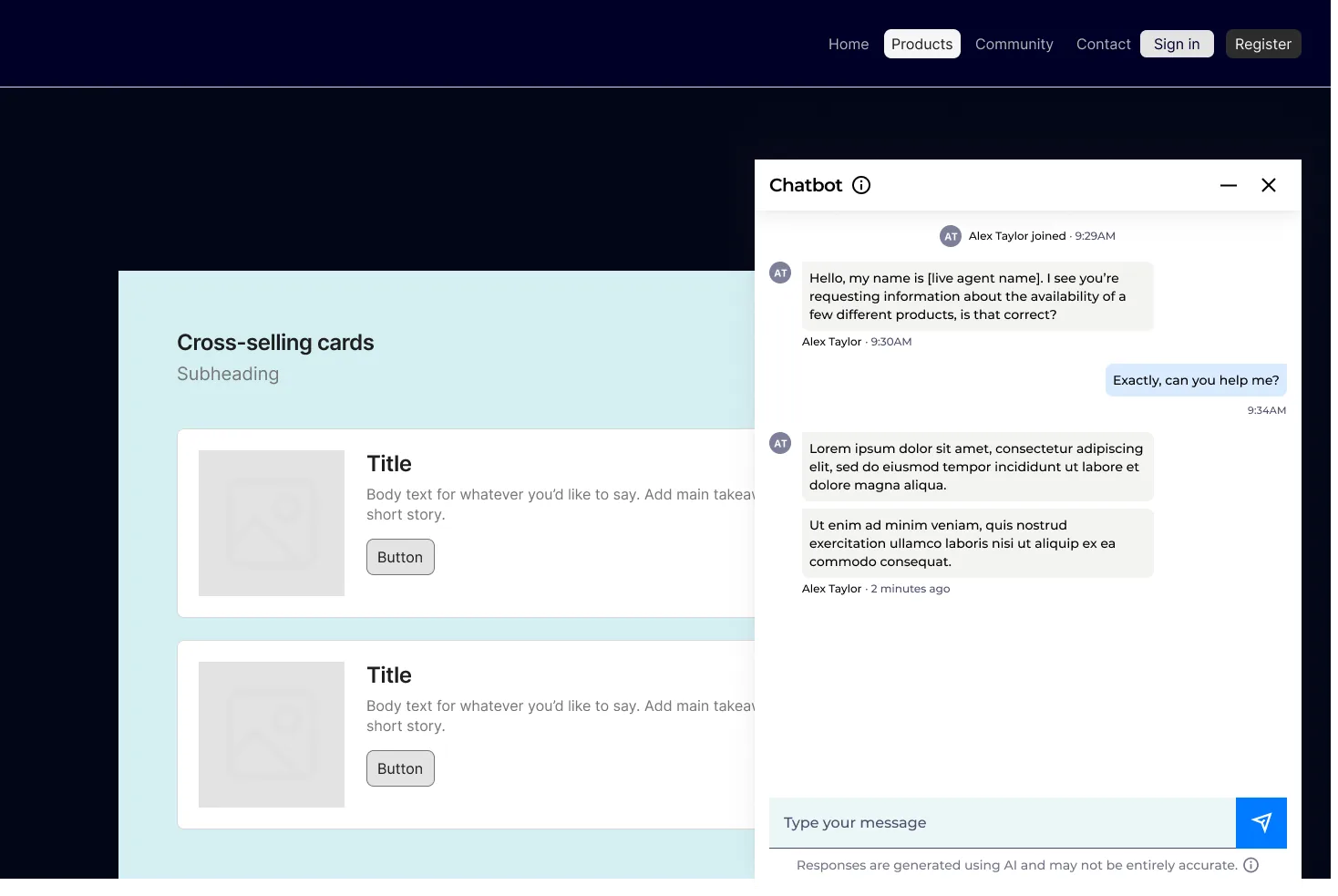Click the Register button
Screen dimensions: 1338x896
(x=1263, y=44)
